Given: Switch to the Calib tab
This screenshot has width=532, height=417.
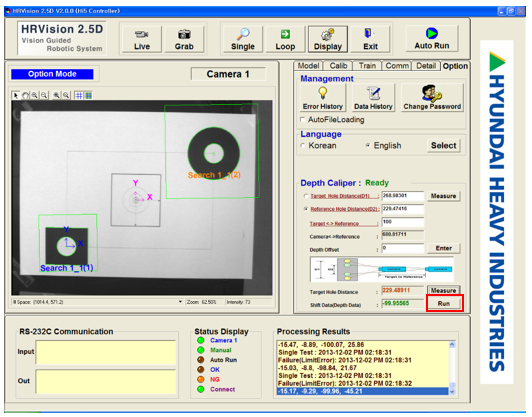Looking at the screenshot, I should (338, 66).
